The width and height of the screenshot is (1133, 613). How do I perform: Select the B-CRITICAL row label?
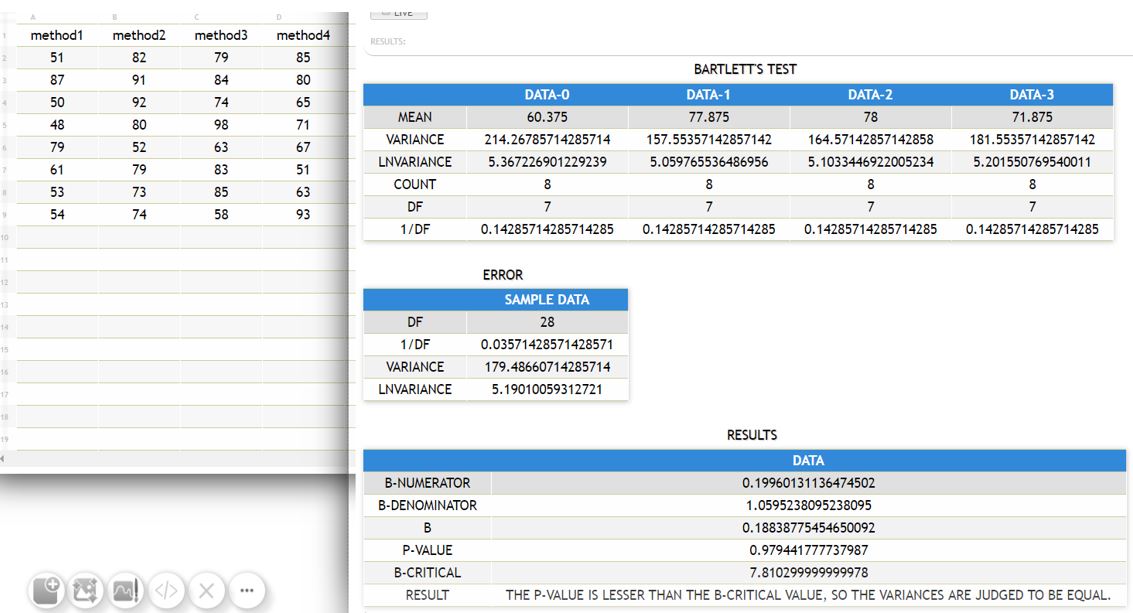(x=427, y=573)
